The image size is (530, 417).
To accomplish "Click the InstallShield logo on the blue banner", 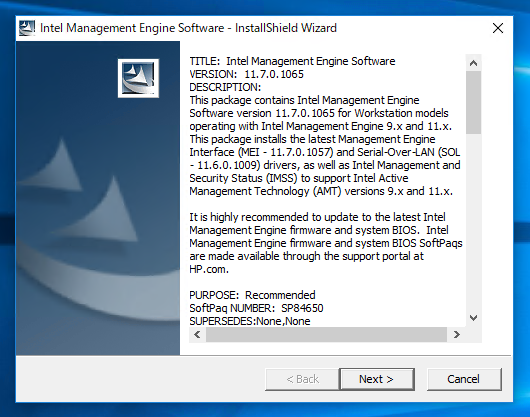I will coord(138,78).
